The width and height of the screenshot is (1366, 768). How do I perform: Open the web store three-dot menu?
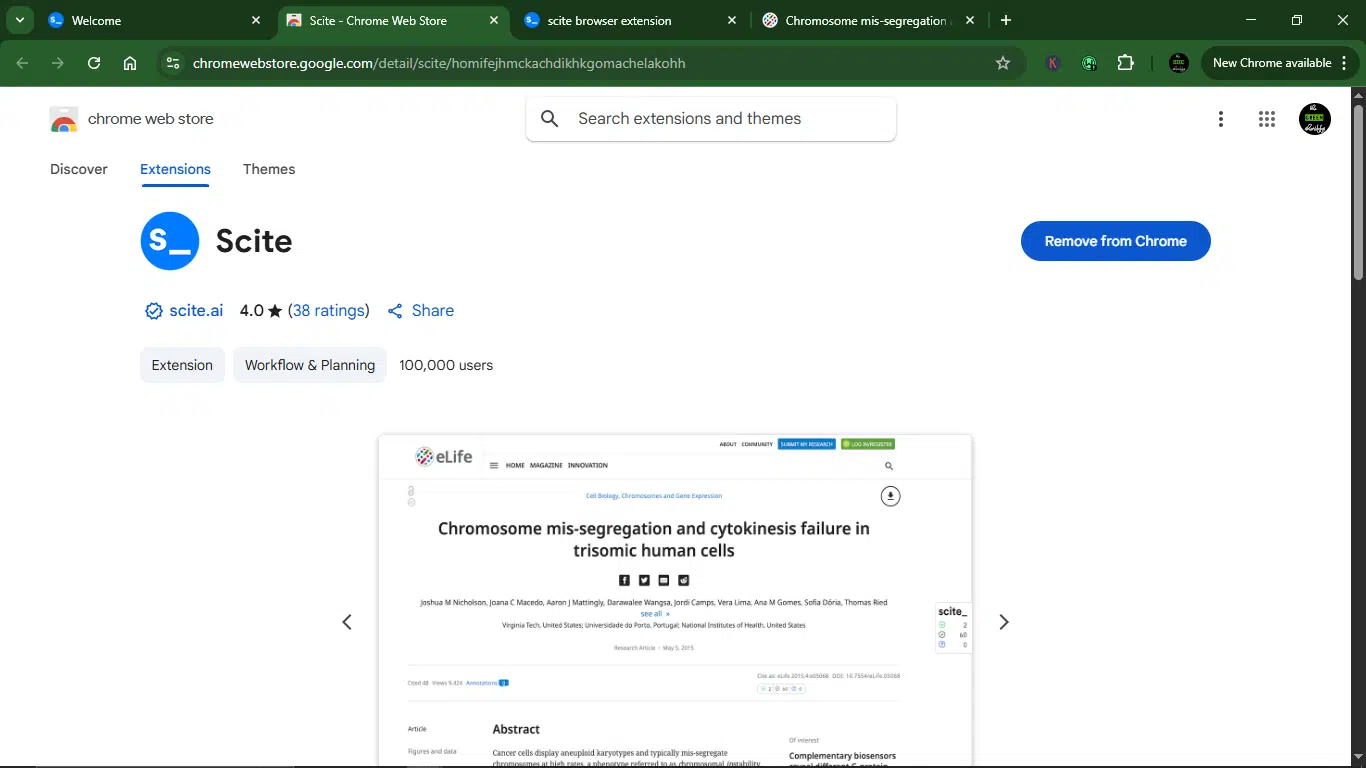pos(1221,119)
